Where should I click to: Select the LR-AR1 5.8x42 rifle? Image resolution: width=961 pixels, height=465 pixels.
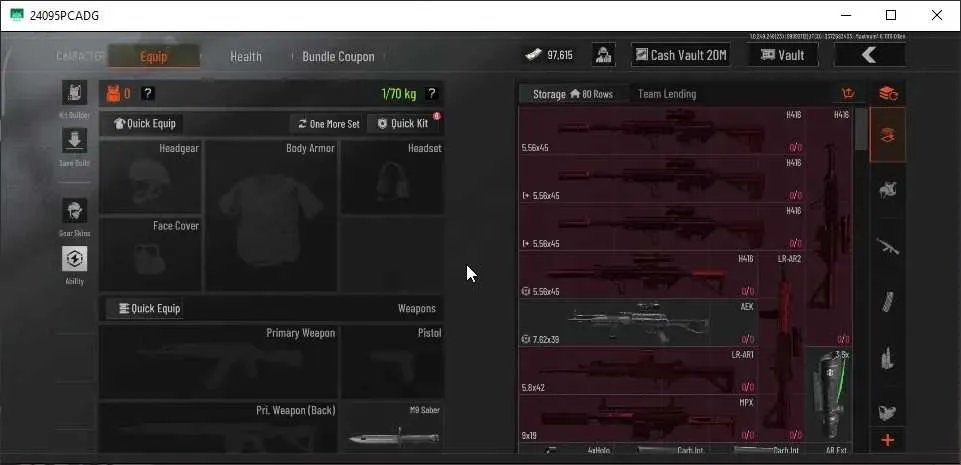pyautogui.click(x=638, y=371)
